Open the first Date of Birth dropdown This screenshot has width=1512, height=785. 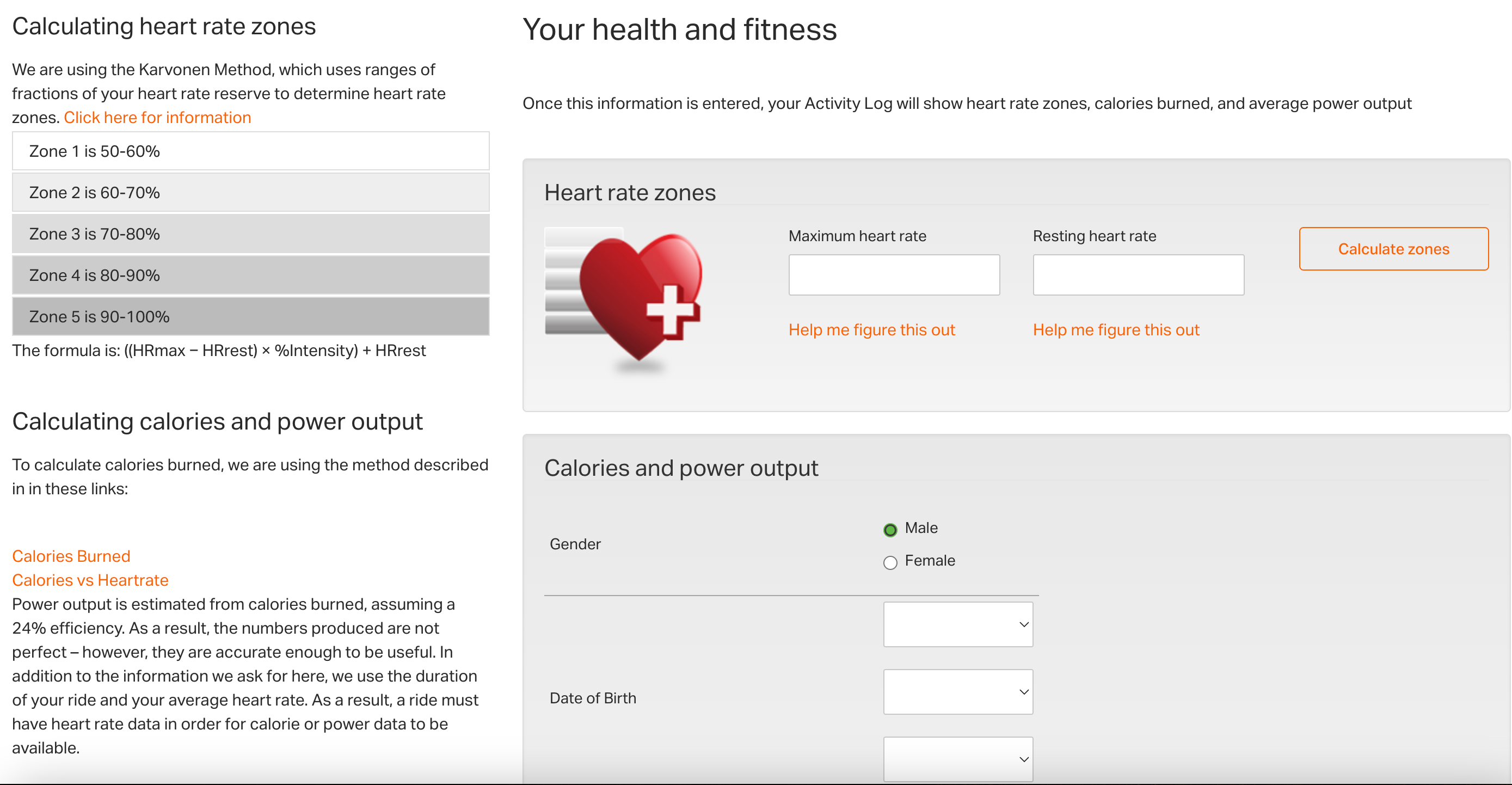click(958, 624)
